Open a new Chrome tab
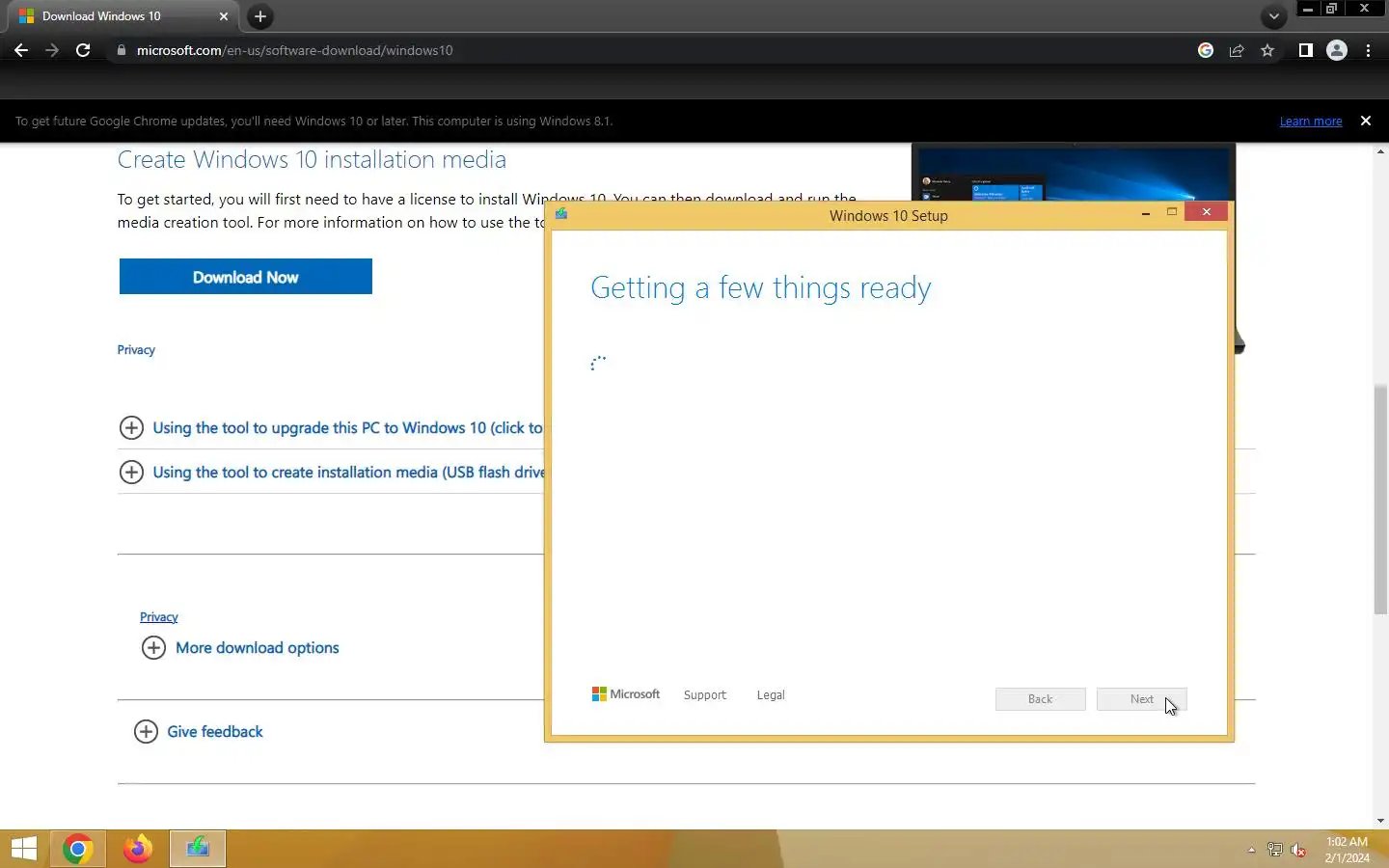Image resolution: width=1389 pixels, height=868 pixels. 260,16
